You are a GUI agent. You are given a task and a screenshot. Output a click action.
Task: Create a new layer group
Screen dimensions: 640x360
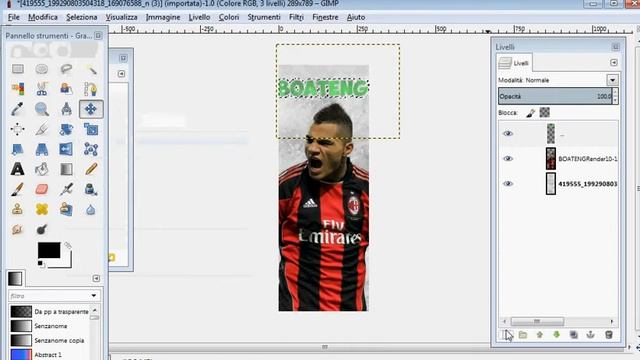pos(523,335)
